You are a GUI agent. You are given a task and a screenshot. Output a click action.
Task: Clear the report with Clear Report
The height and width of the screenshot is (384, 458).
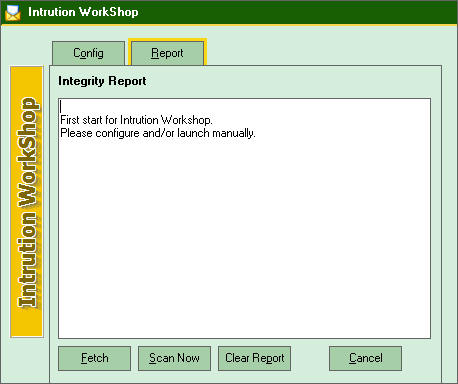click(254, 358)
